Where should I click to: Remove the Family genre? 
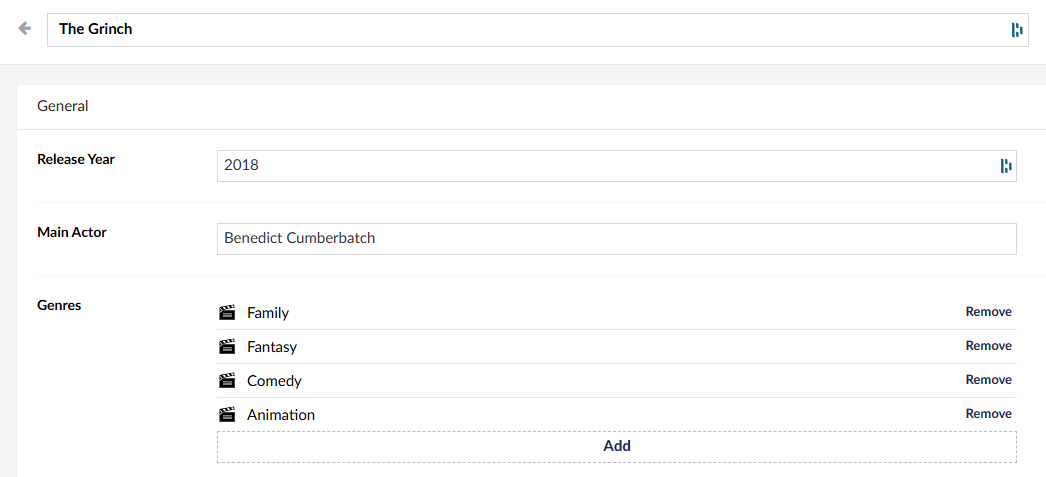pos(989,312)
